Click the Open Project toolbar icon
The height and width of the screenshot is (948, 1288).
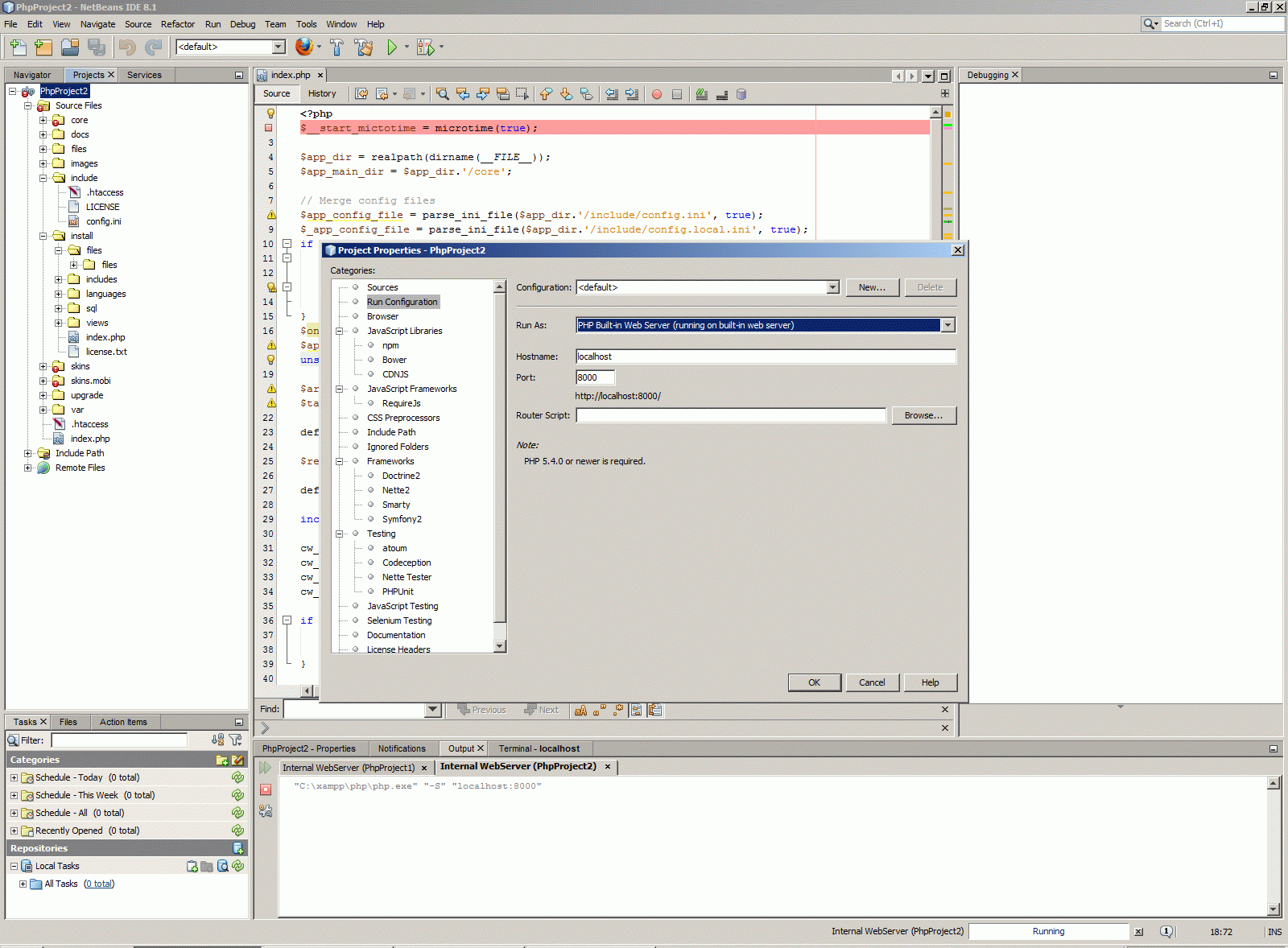pos(70,47)
